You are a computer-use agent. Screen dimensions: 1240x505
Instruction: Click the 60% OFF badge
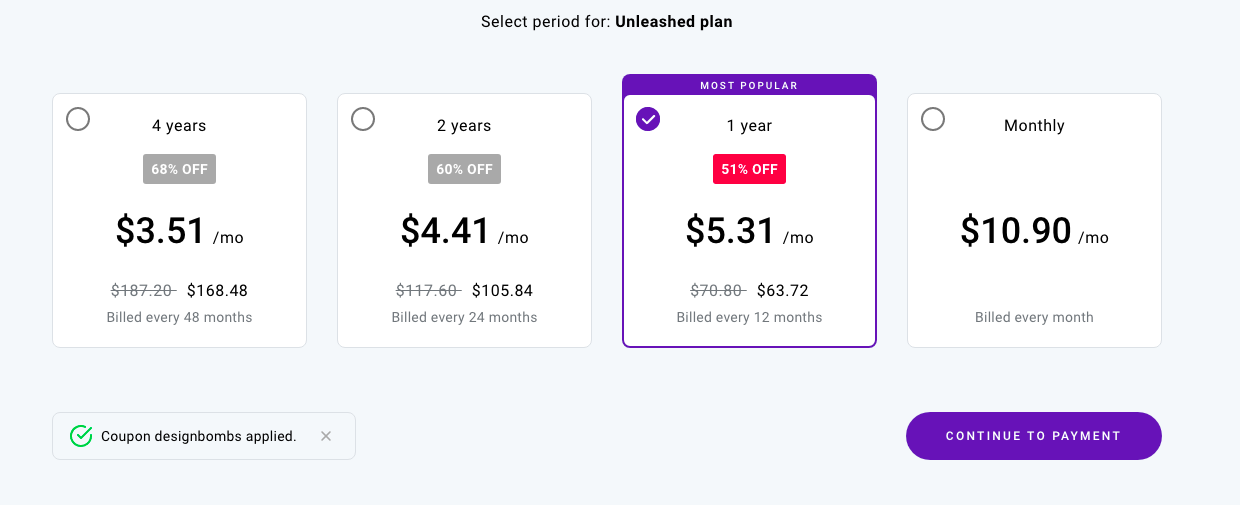[464, 169]
